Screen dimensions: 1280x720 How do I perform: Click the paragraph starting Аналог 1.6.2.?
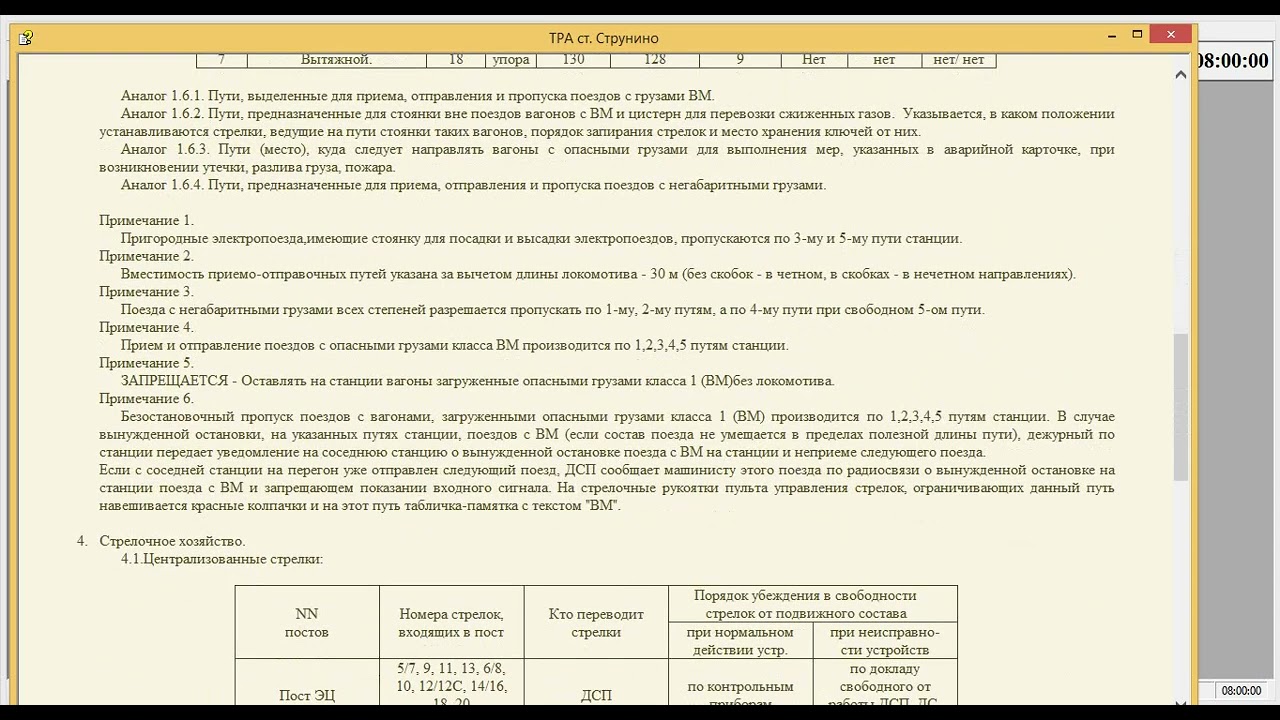607,123
